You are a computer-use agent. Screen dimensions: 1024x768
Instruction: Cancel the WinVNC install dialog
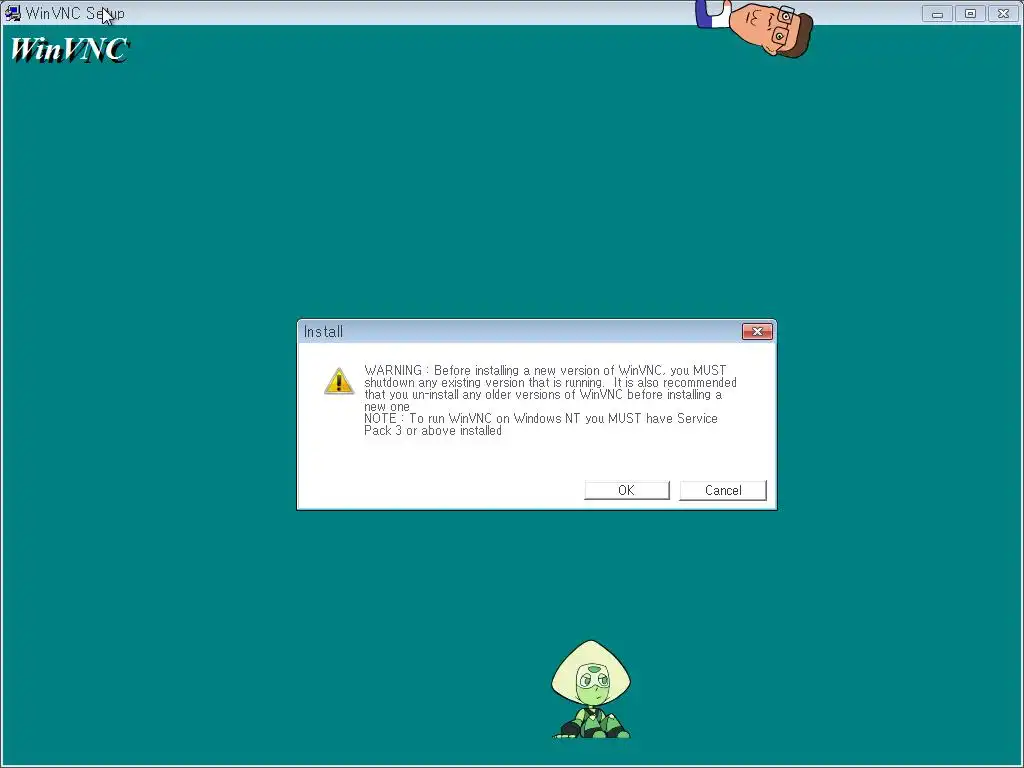(722, 490)
